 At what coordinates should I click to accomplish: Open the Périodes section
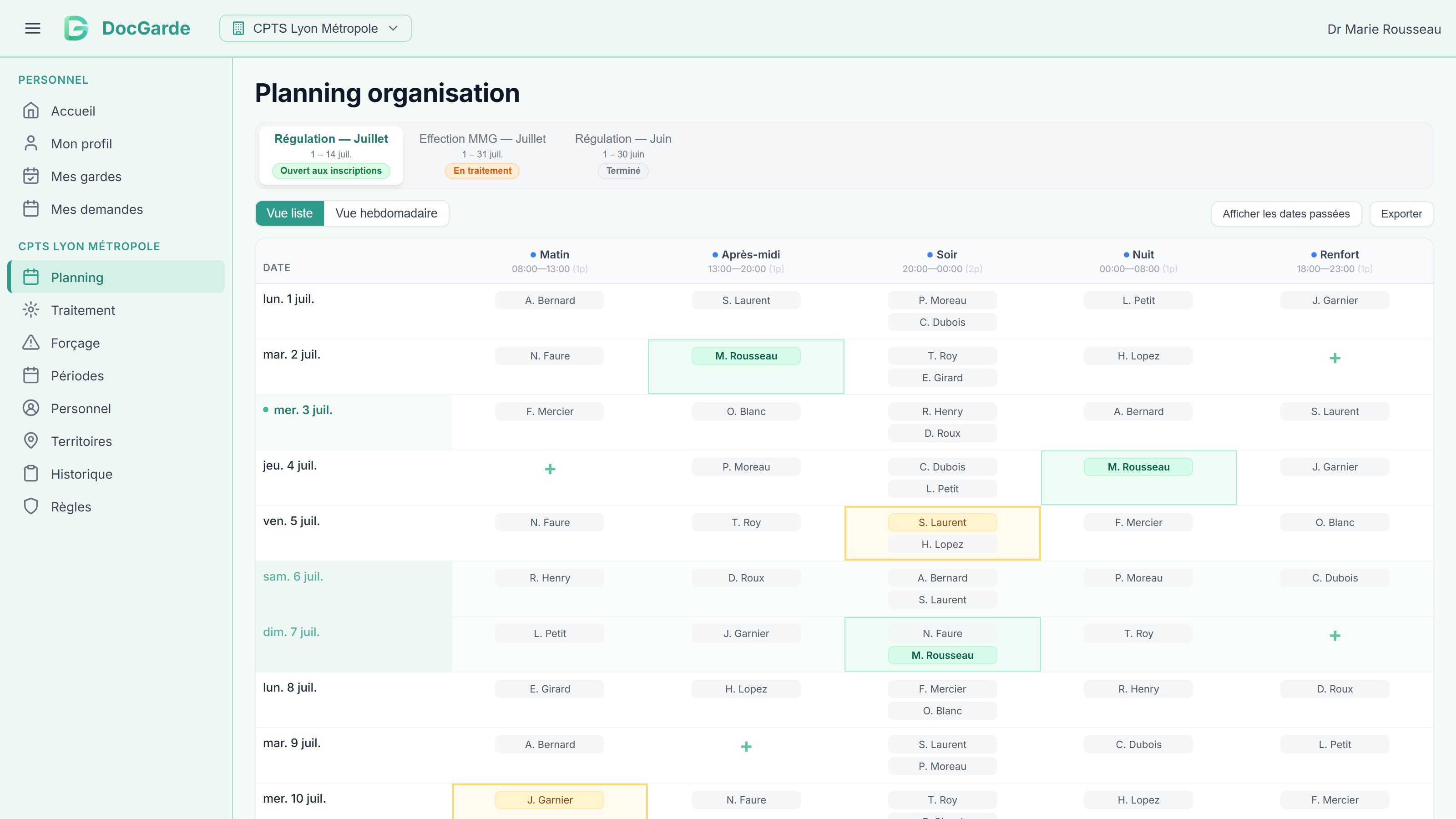coord(116,375)
